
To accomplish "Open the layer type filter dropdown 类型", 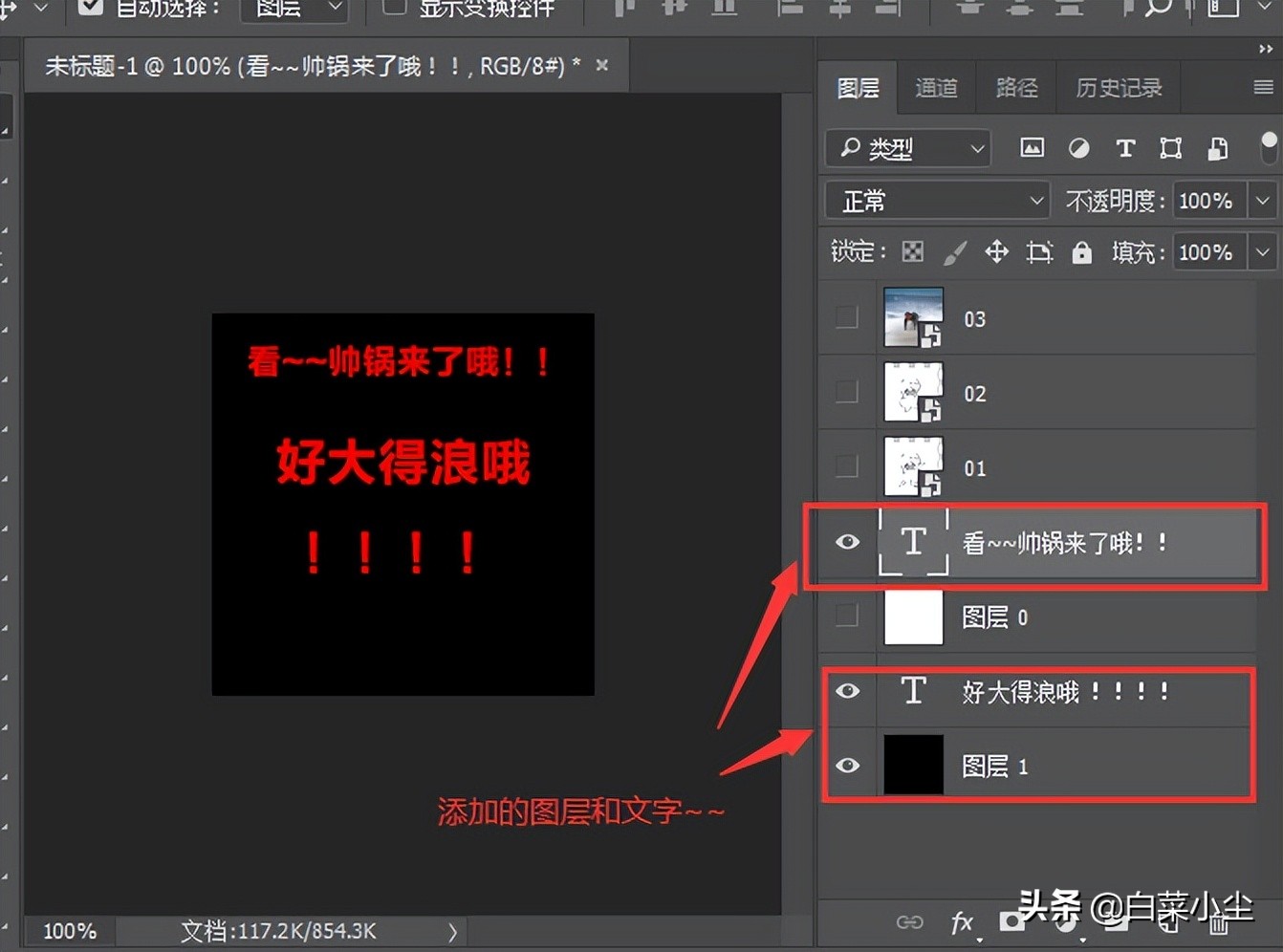I will (x=906, y=148).
